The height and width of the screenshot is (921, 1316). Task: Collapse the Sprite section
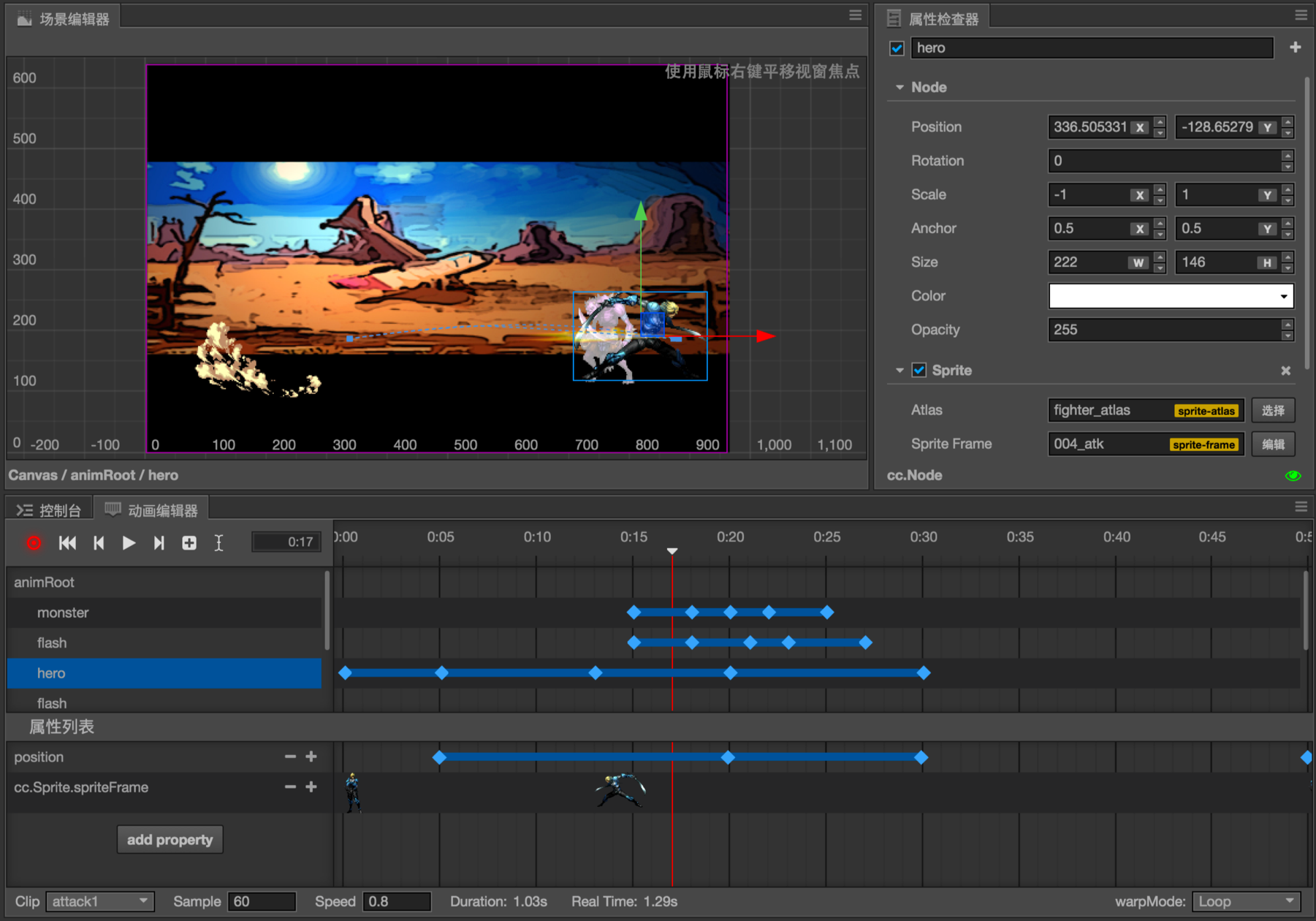899,371
